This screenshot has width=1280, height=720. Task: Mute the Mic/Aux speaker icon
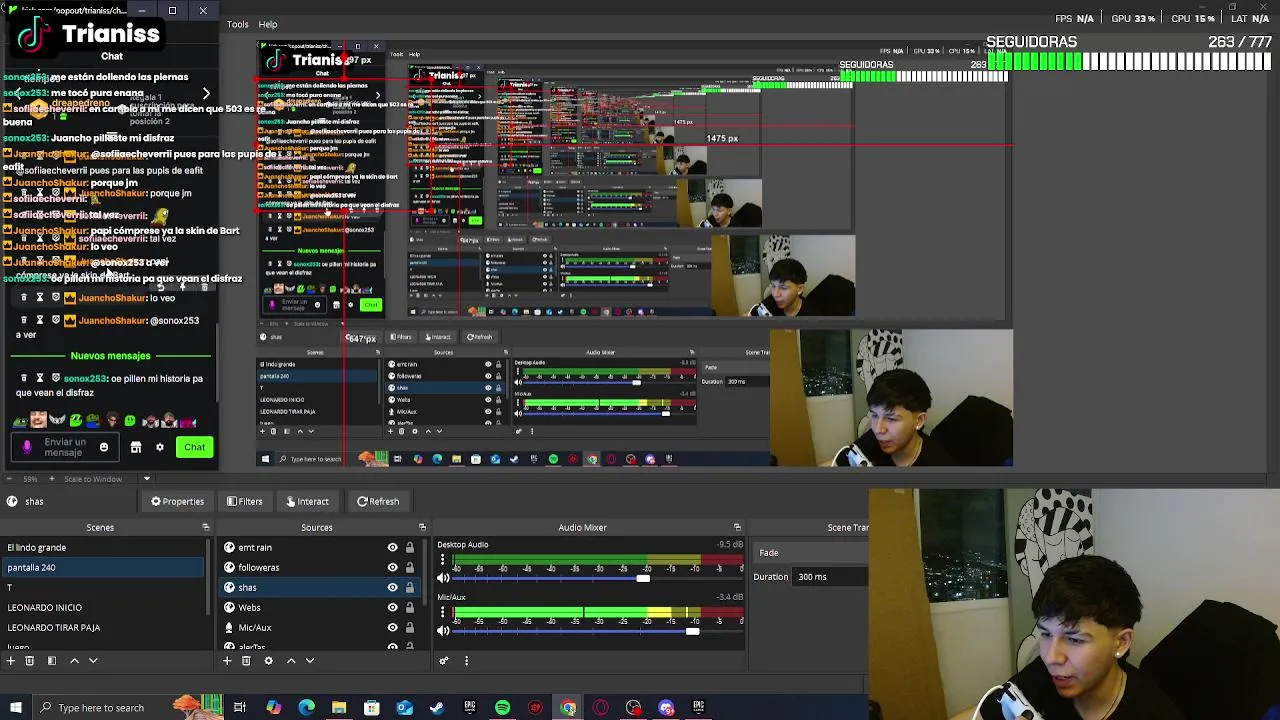(x=443, y=630)
